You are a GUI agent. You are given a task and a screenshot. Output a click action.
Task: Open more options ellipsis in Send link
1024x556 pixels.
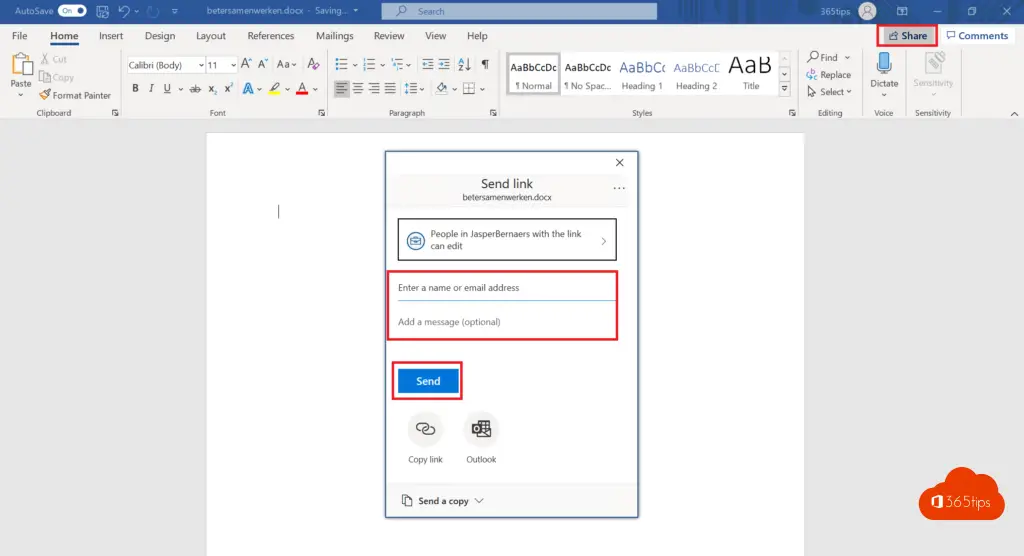click(619, 188)
